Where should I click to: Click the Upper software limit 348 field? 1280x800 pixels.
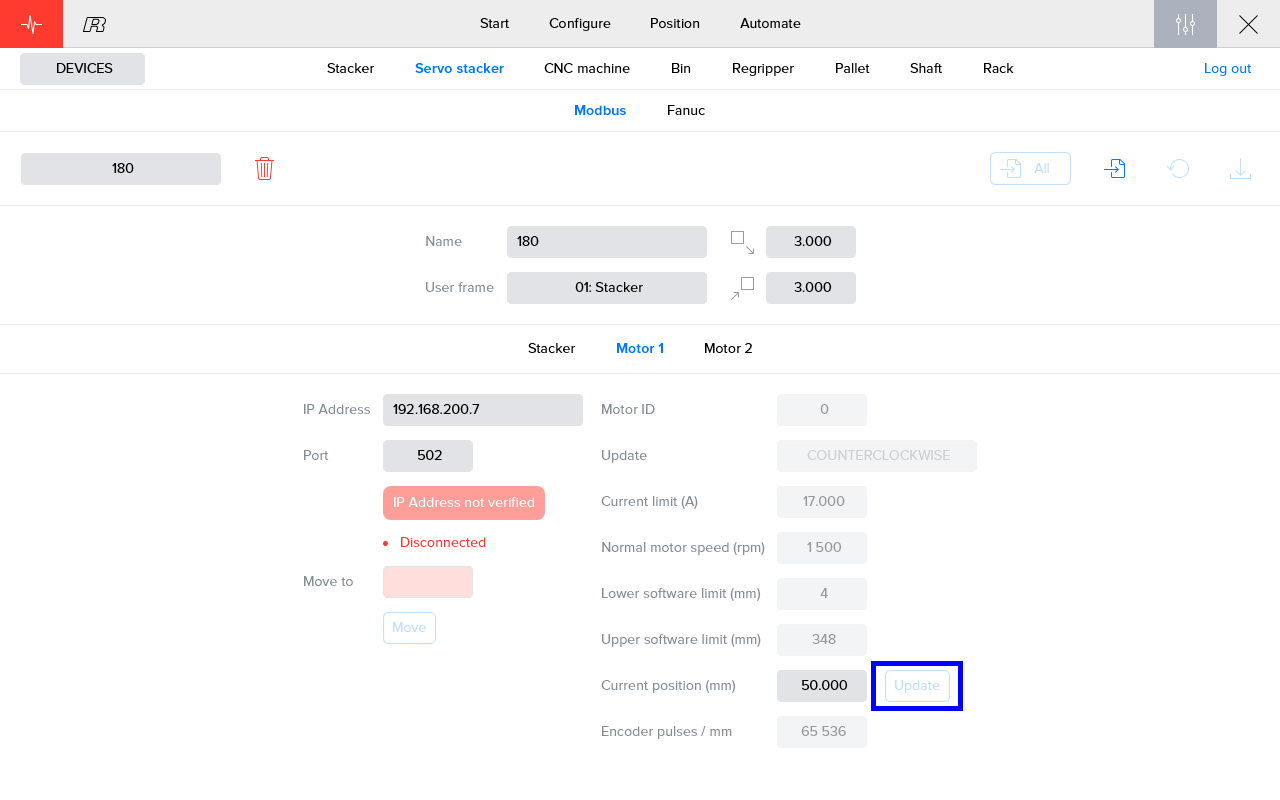[x=822, y=640]
